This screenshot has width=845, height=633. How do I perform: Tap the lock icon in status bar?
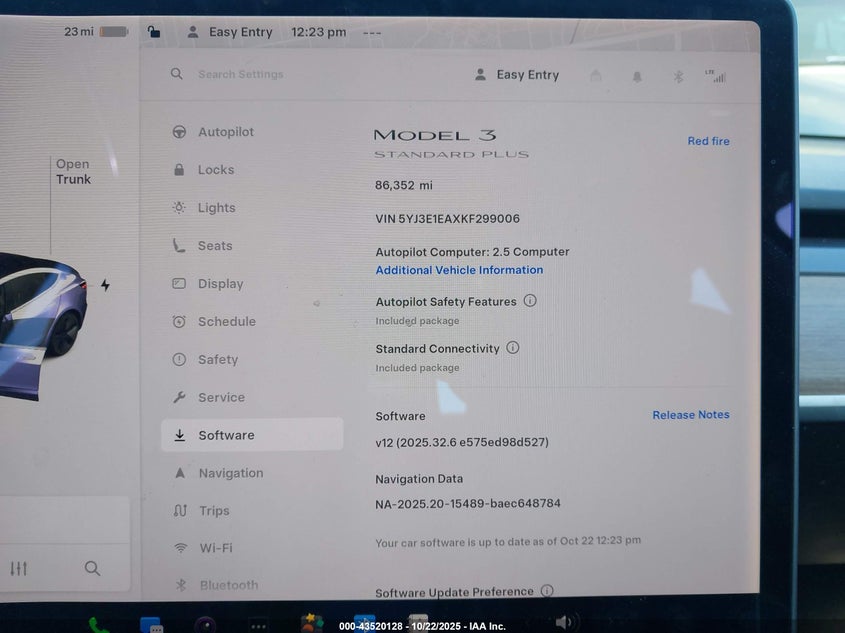153,32
